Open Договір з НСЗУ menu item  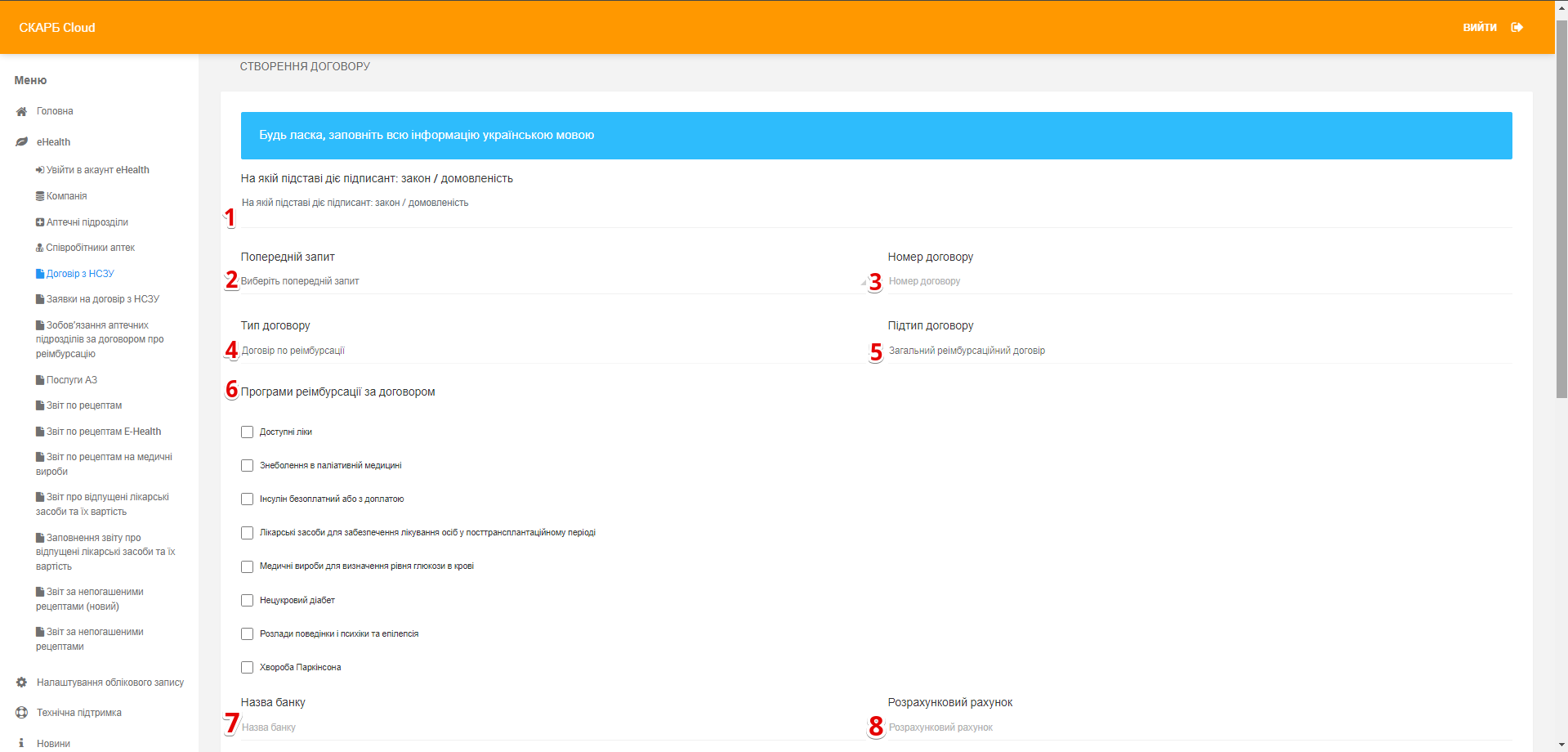(x=80, y=274)
